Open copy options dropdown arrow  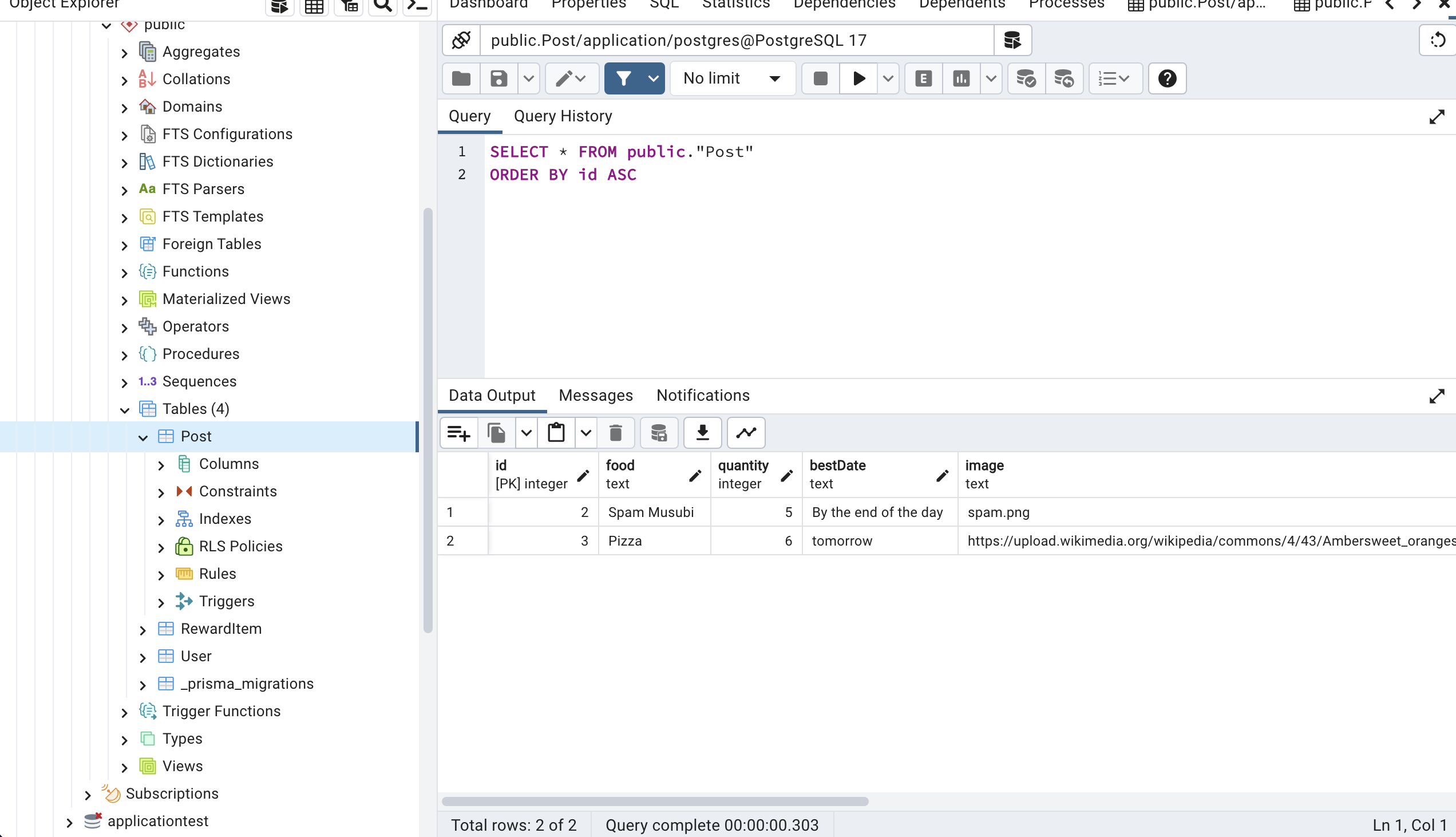point(527,432)
